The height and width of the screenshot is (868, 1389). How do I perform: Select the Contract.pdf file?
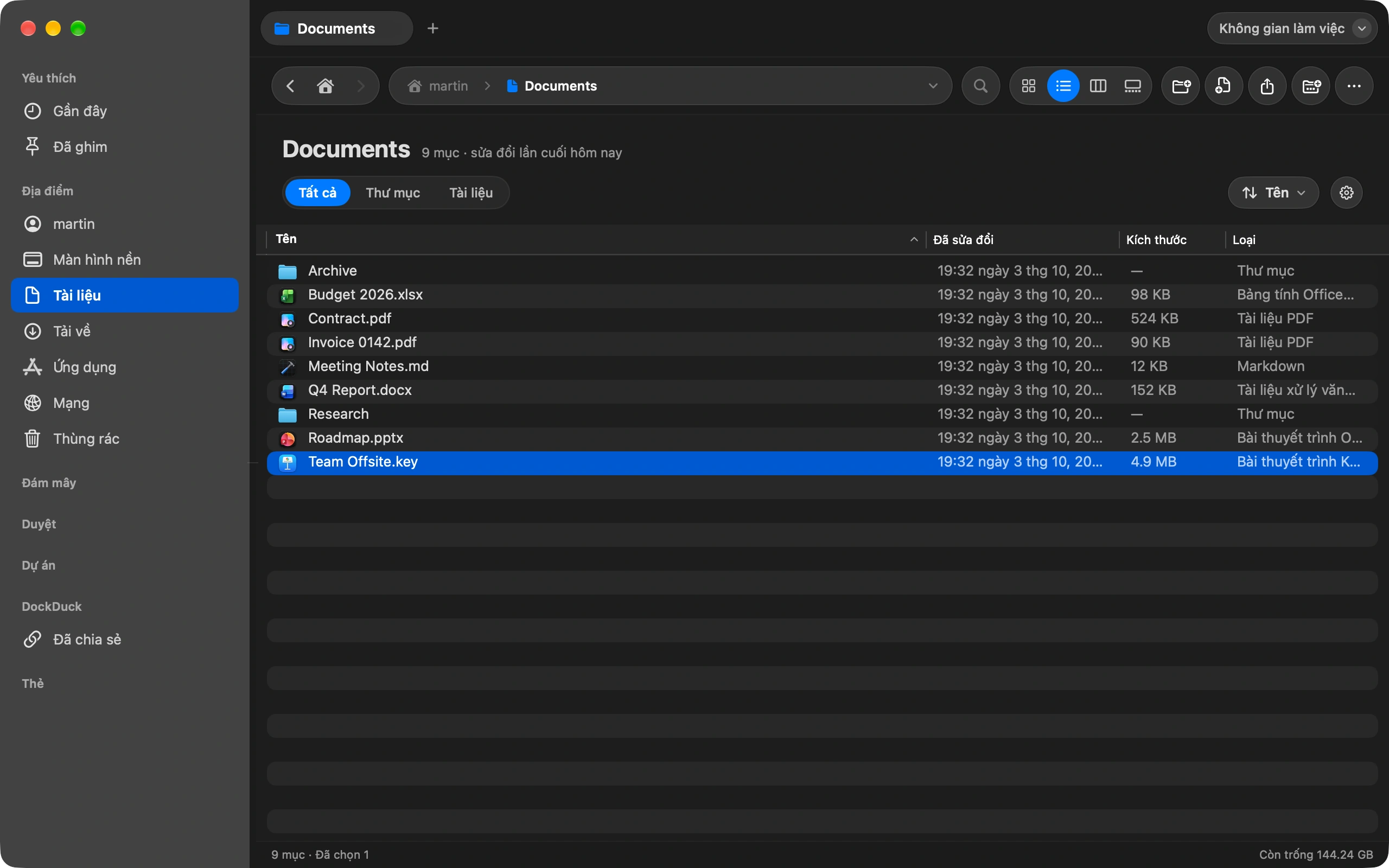pyautogui.click(x=822, y=318)
